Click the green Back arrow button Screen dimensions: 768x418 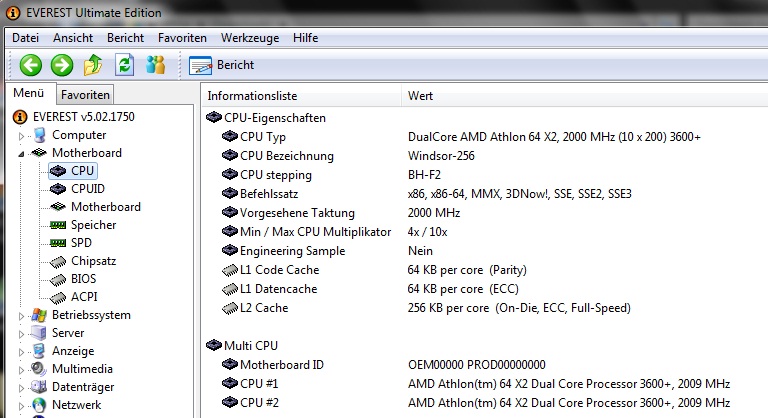[x=30, y=65]
